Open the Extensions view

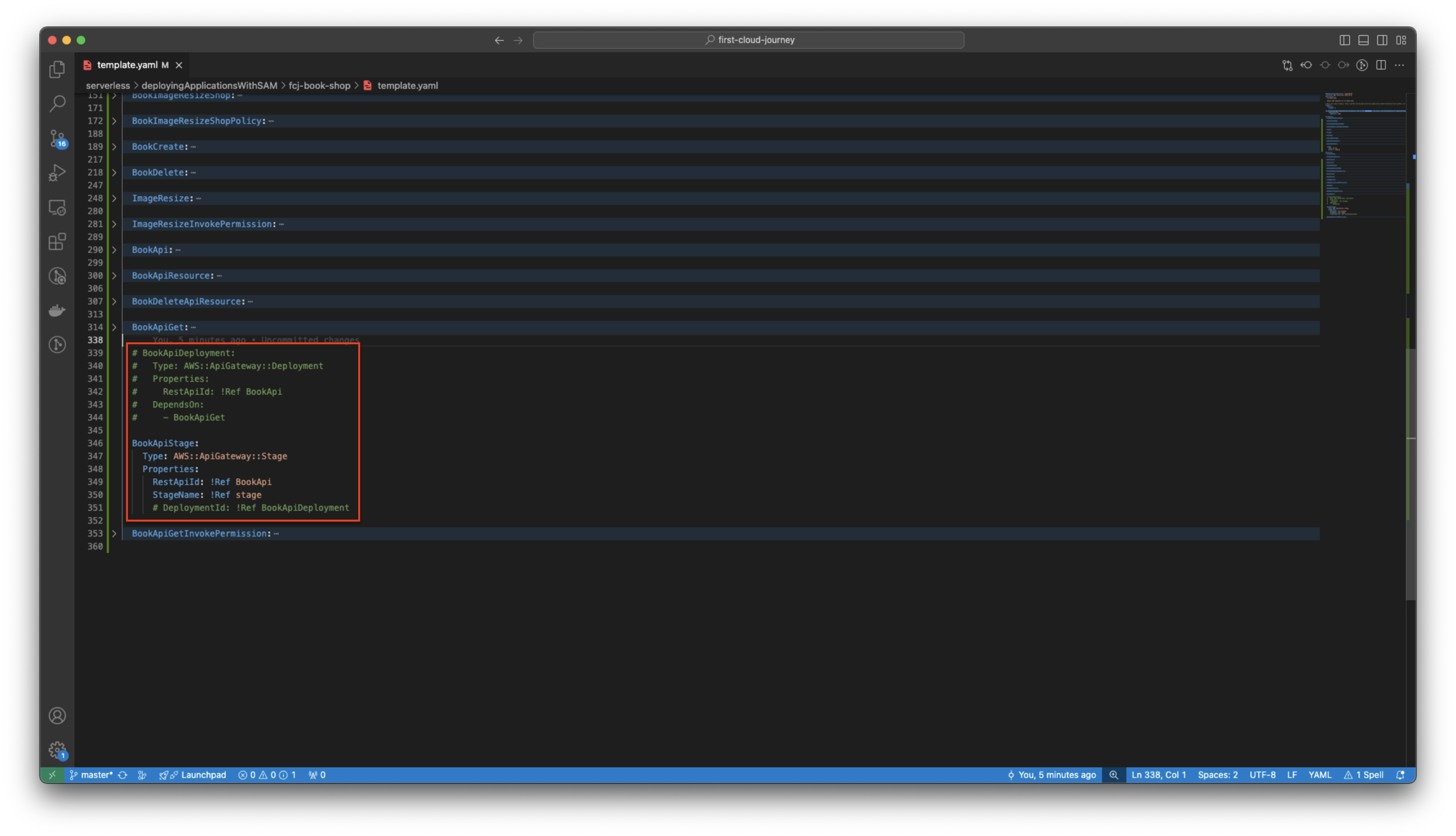coord(57,242)
